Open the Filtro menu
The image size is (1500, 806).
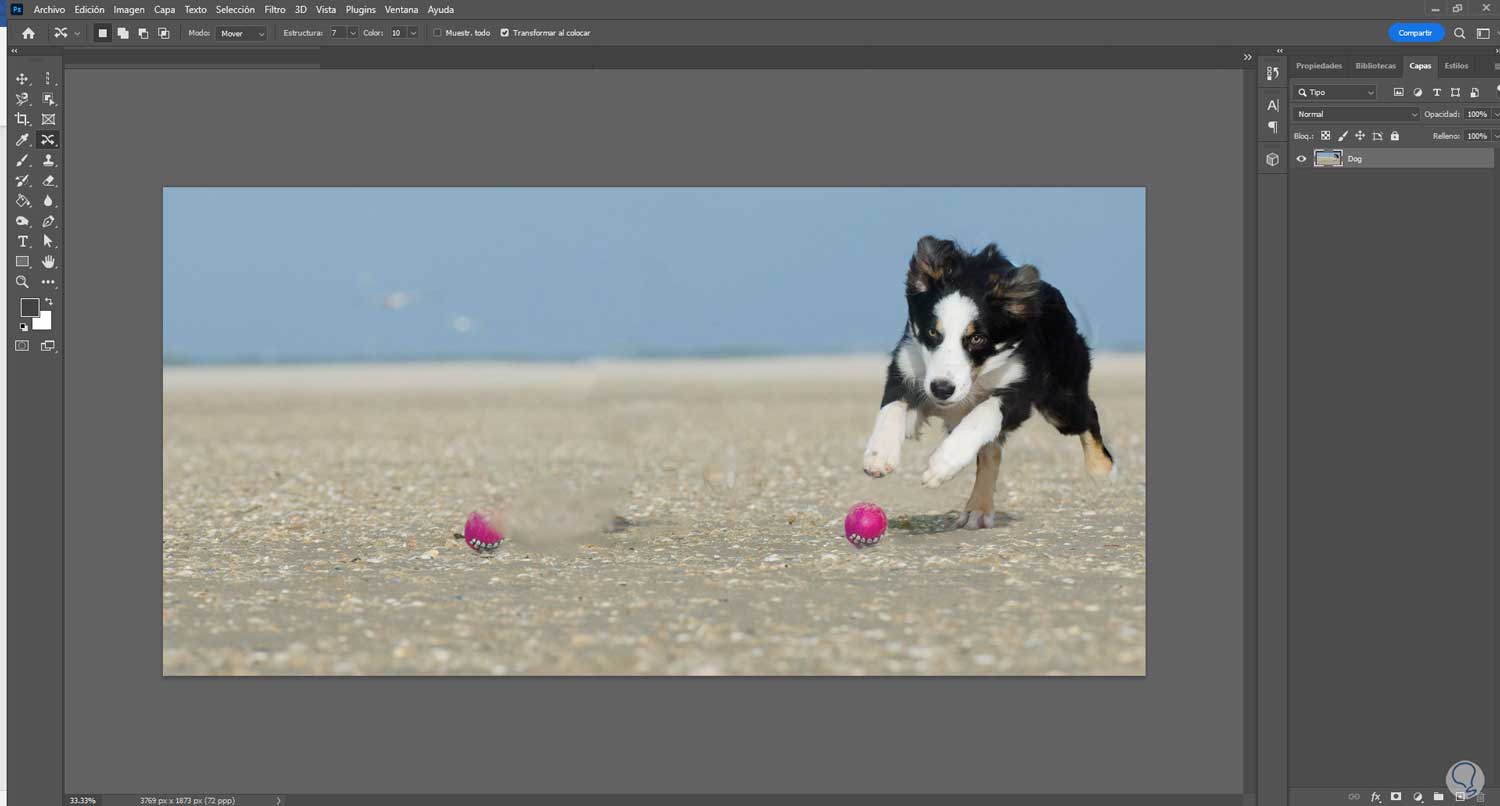point(275,9)
